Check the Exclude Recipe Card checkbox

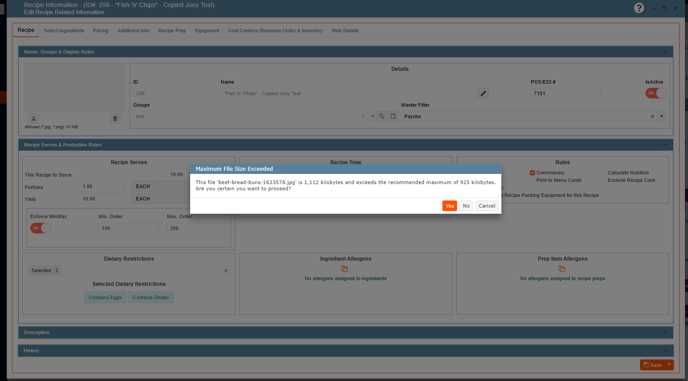coord(603,180)
